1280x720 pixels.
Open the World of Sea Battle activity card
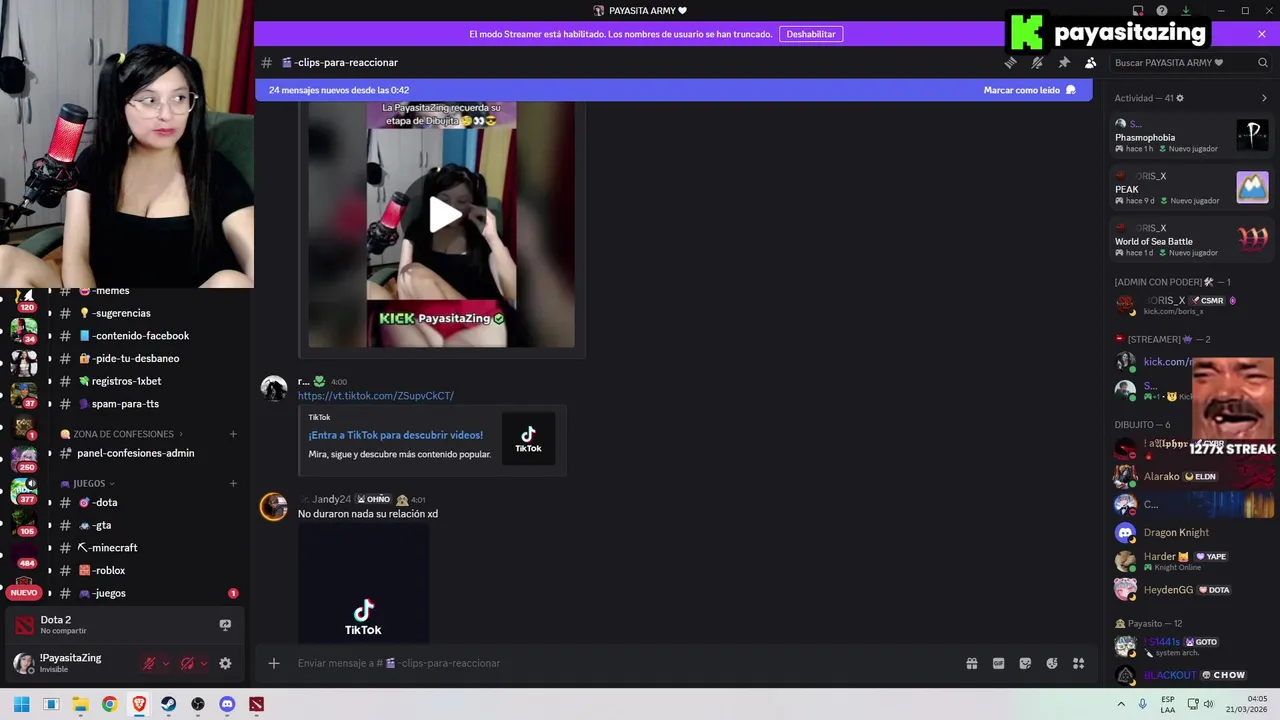(x=1191, y=240)
